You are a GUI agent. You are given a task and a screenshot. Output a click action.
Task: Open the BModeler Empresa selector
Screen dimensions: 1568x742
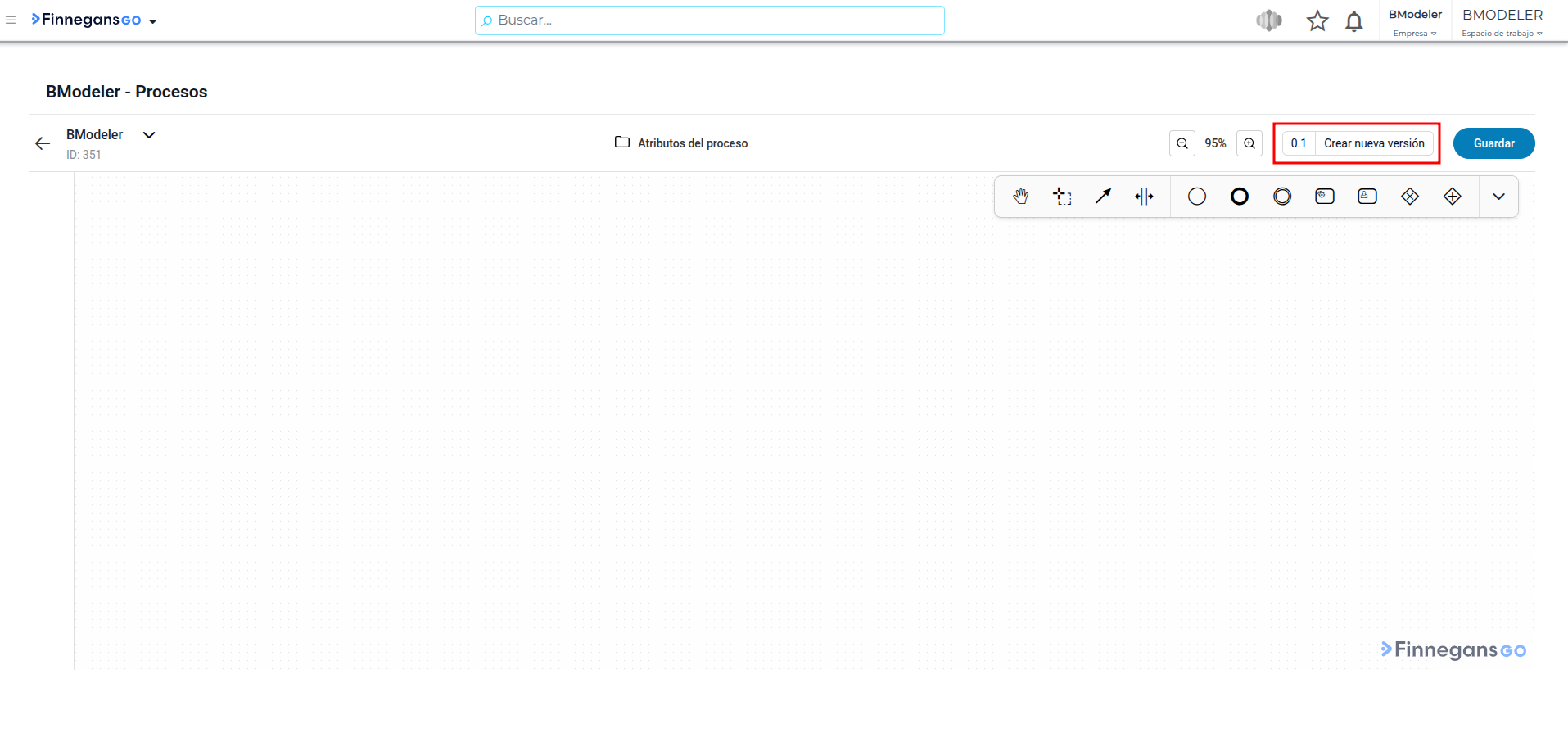[1415, 22]
